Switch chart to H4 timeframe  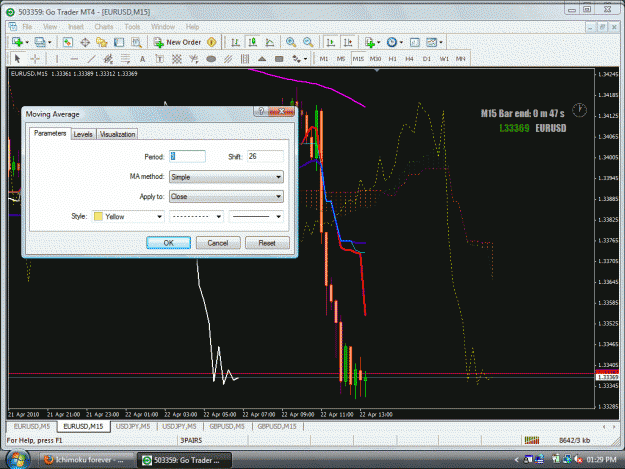click(x=409, y=59)
